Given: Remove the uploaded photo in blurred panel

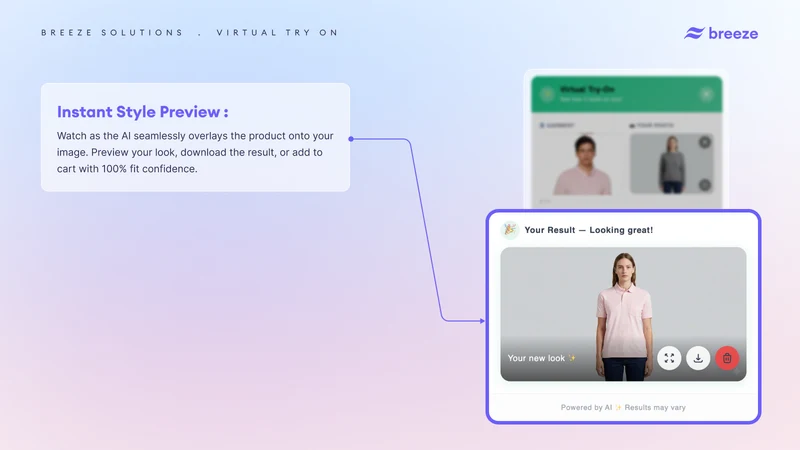Looking at the screenshot, I should pyautogui.click(x=705, y=142).
